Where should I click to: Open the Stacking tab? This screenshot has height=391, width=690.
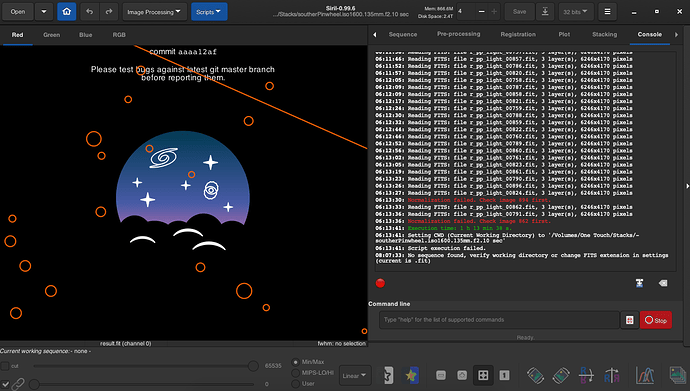tap(604, 34)
